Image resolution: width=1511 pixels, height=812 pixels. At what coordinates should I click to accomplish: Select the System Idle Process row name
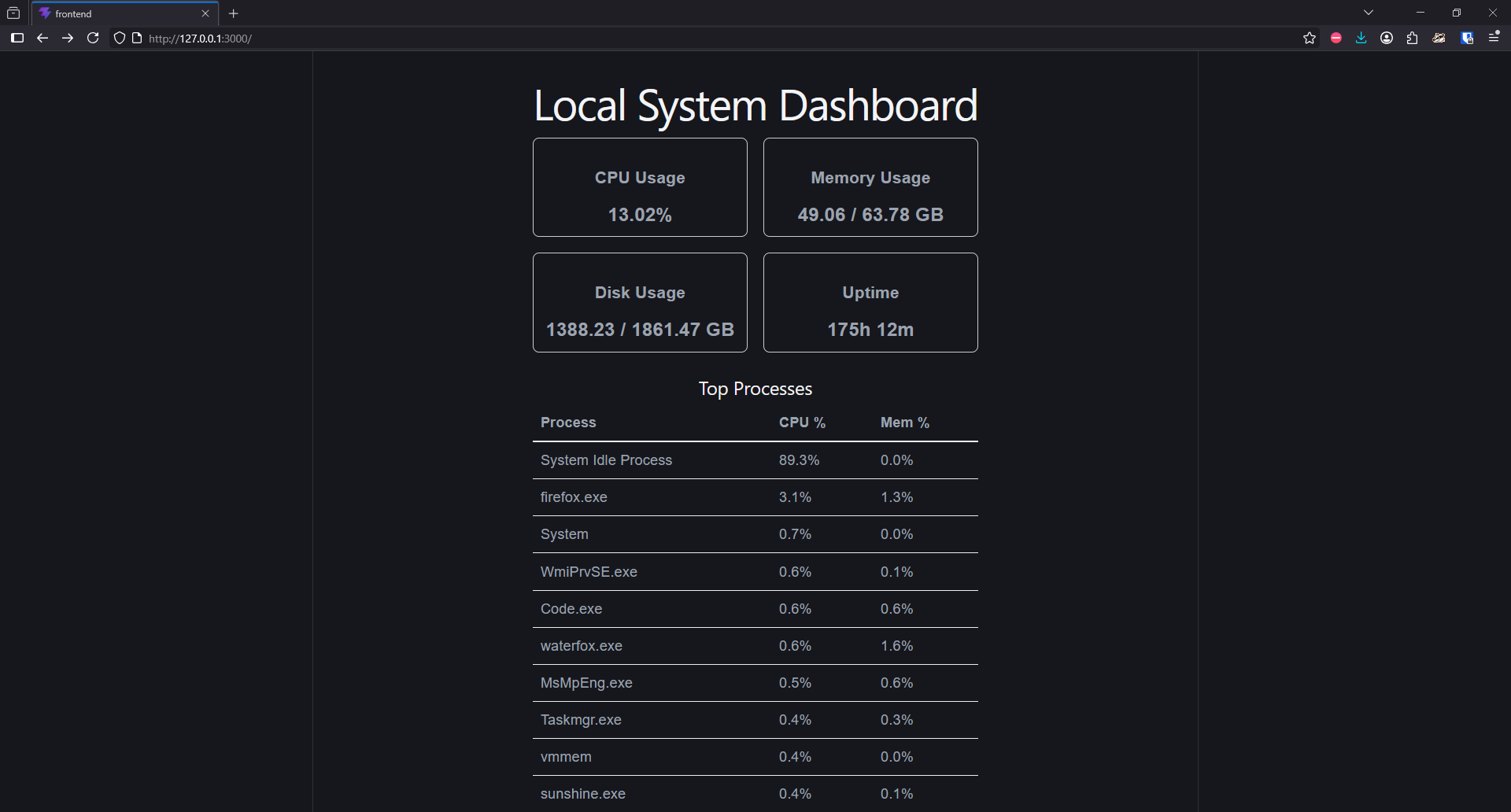(x=606, y=460)
